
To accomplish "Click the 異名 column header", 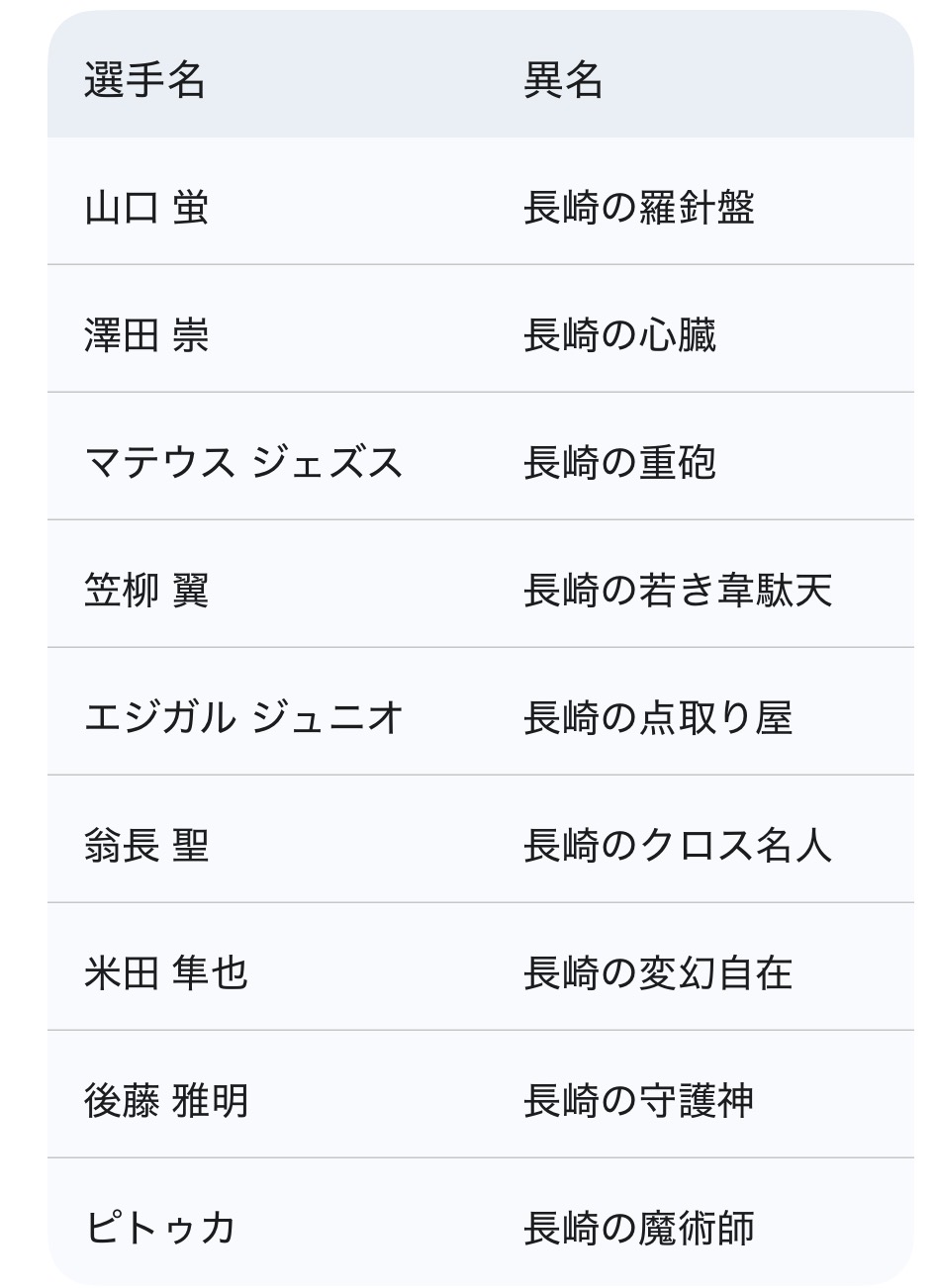I will point(563,79).
